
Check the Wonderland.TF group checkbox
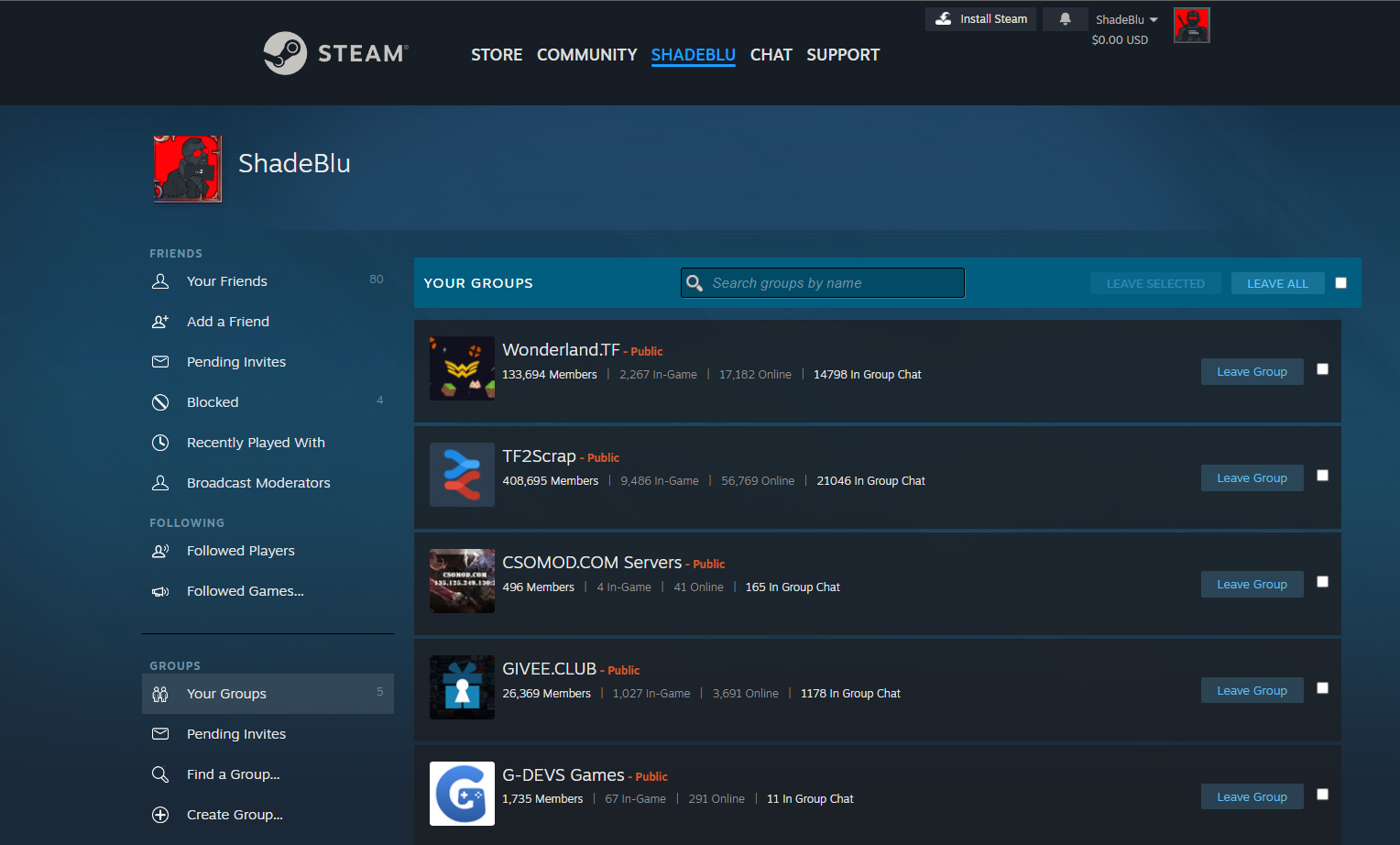click(1322, 369)
